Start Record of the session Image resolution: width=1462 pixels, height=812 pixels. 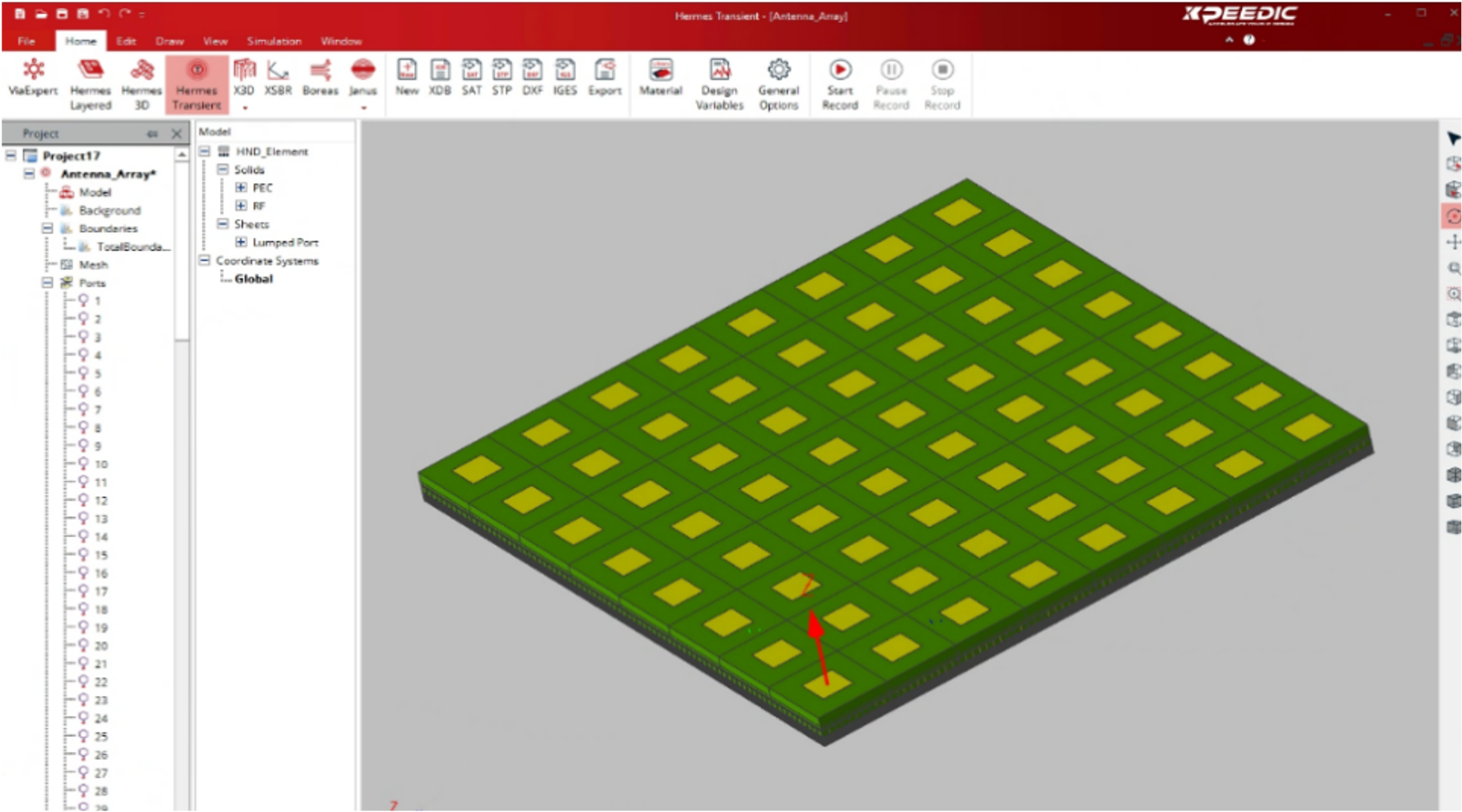pos(840,82)
